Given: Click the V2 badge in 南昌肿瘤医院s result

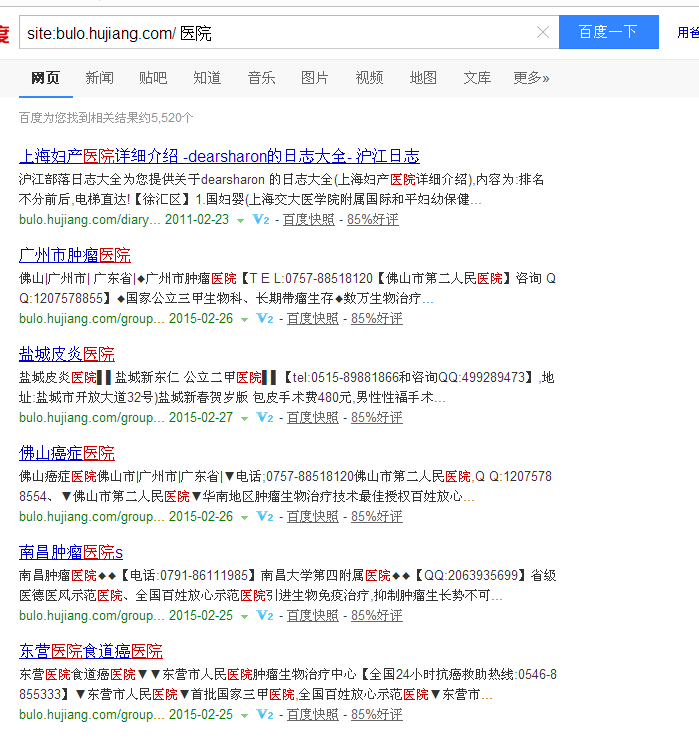Looking at the screenshot, I should tap(265, 616).
